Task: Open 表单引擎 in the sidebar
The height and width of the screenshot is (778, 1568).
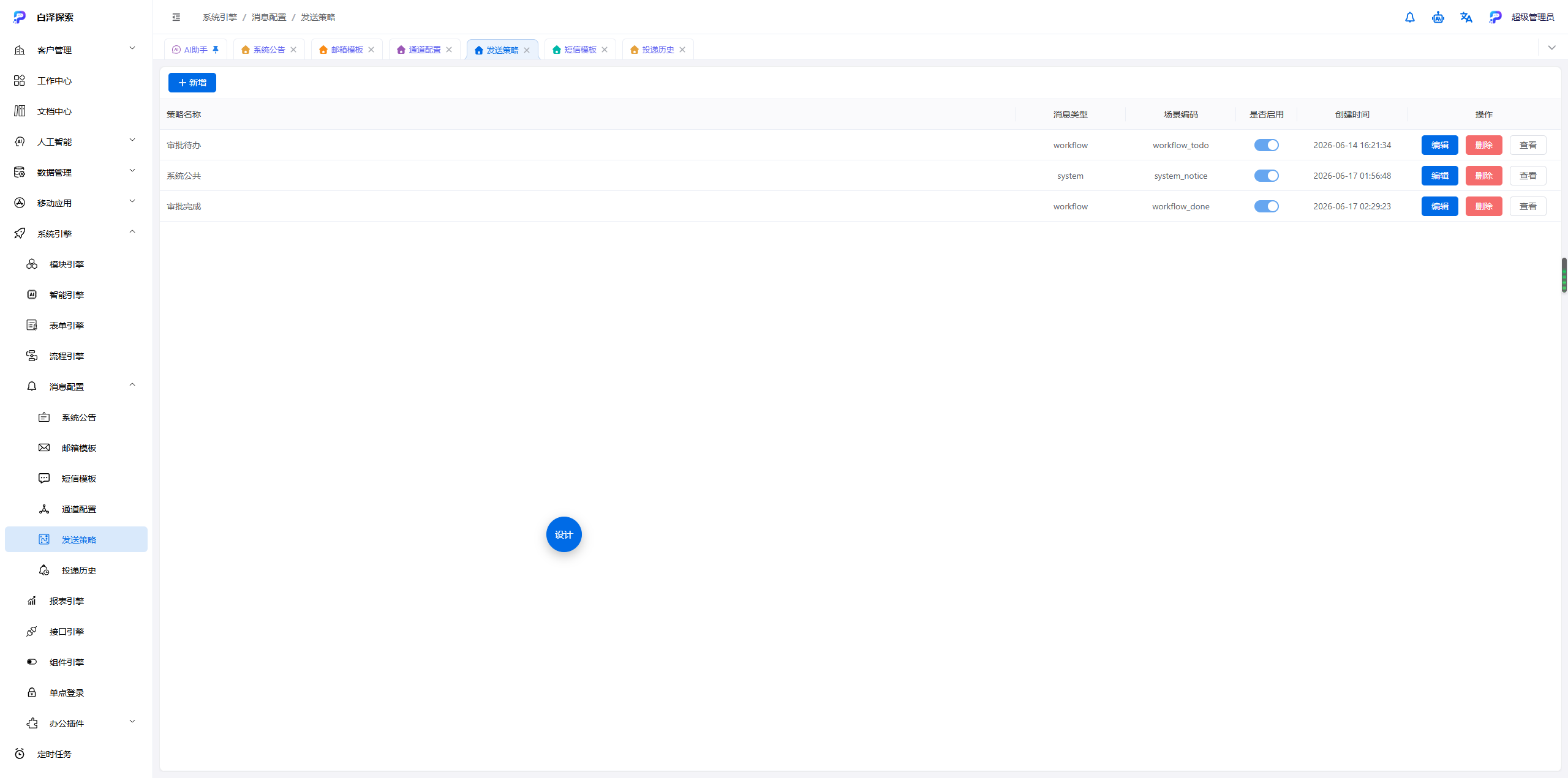Action: point(76,325)
